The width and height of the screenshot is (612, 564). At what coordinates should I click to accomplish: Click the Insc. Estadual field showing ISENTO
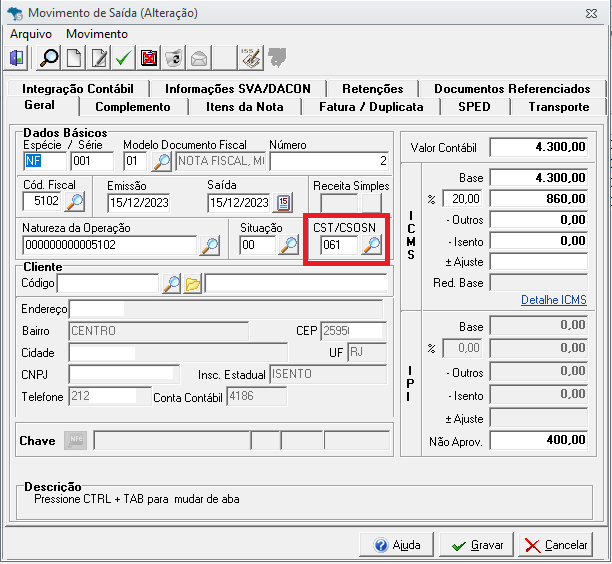(328, 374)
